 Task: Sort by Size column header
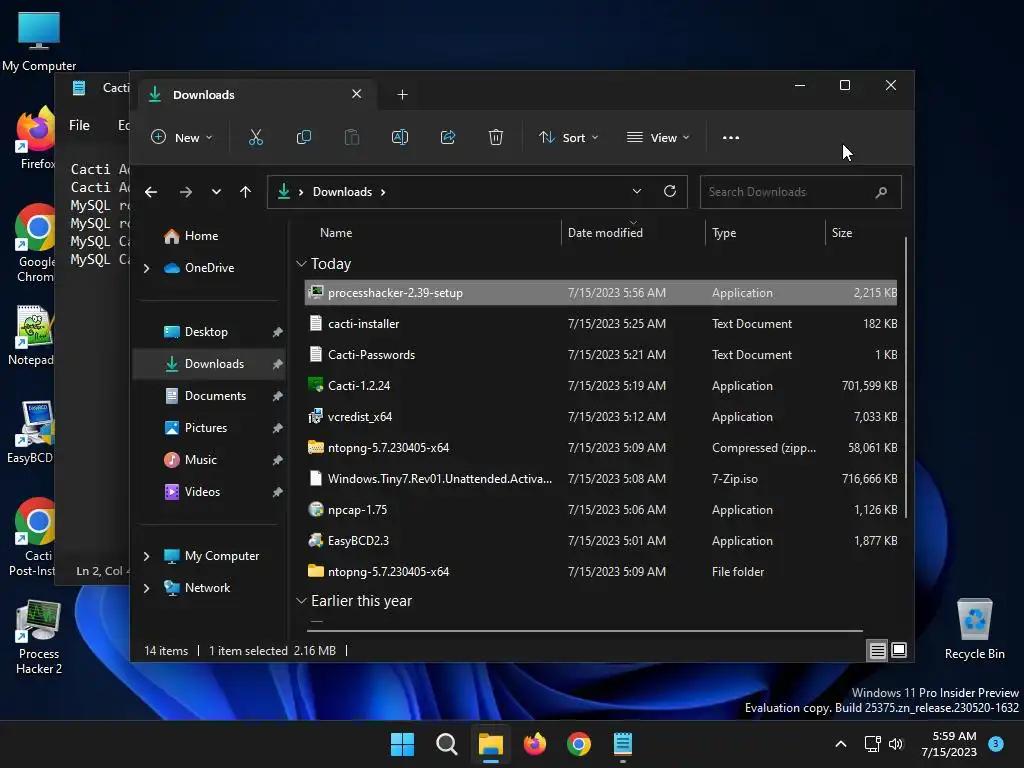(842, 233)
